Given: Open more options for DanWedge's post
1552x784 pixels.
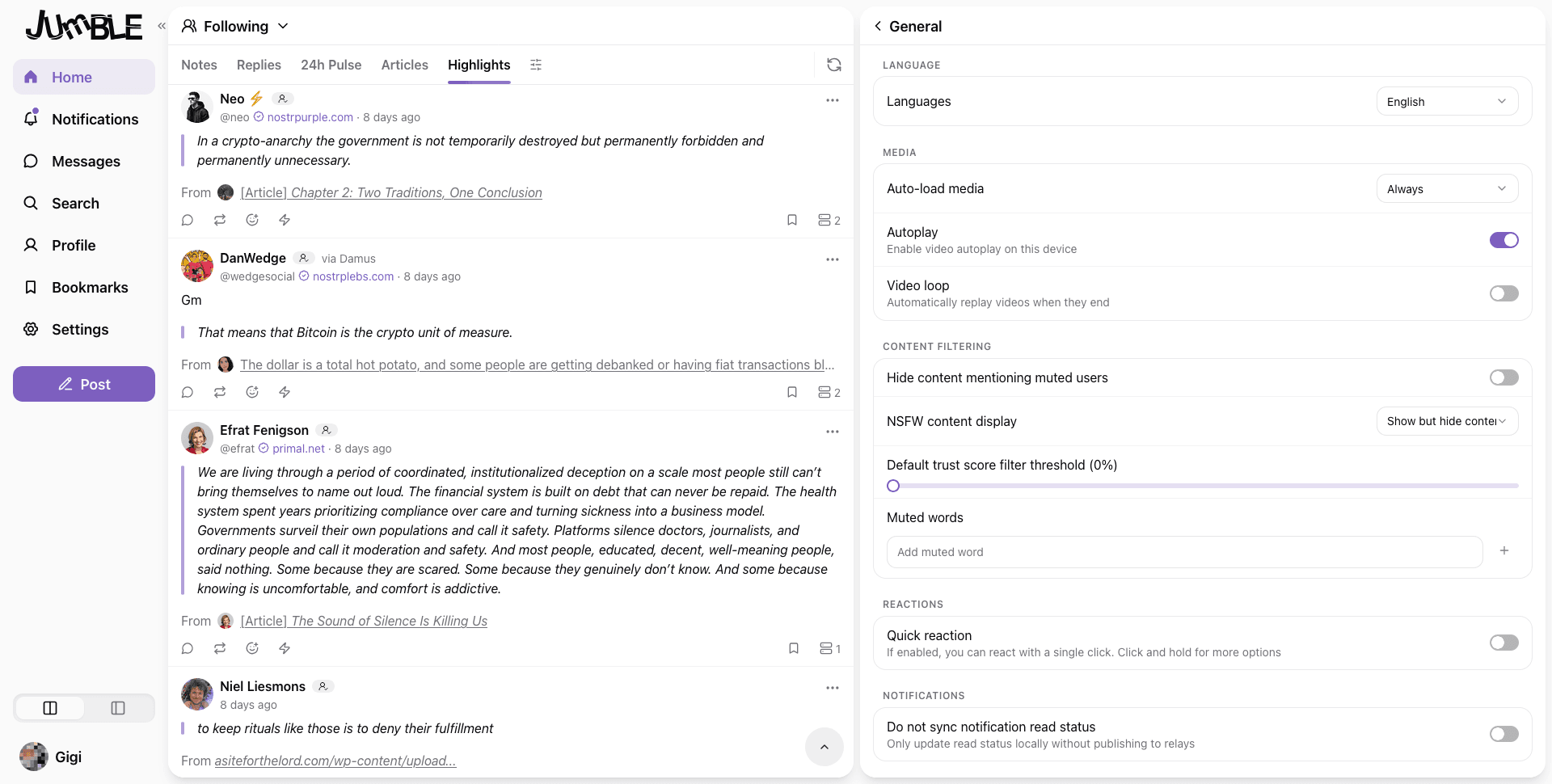Looking at the screenshot, I should point(833,259).
